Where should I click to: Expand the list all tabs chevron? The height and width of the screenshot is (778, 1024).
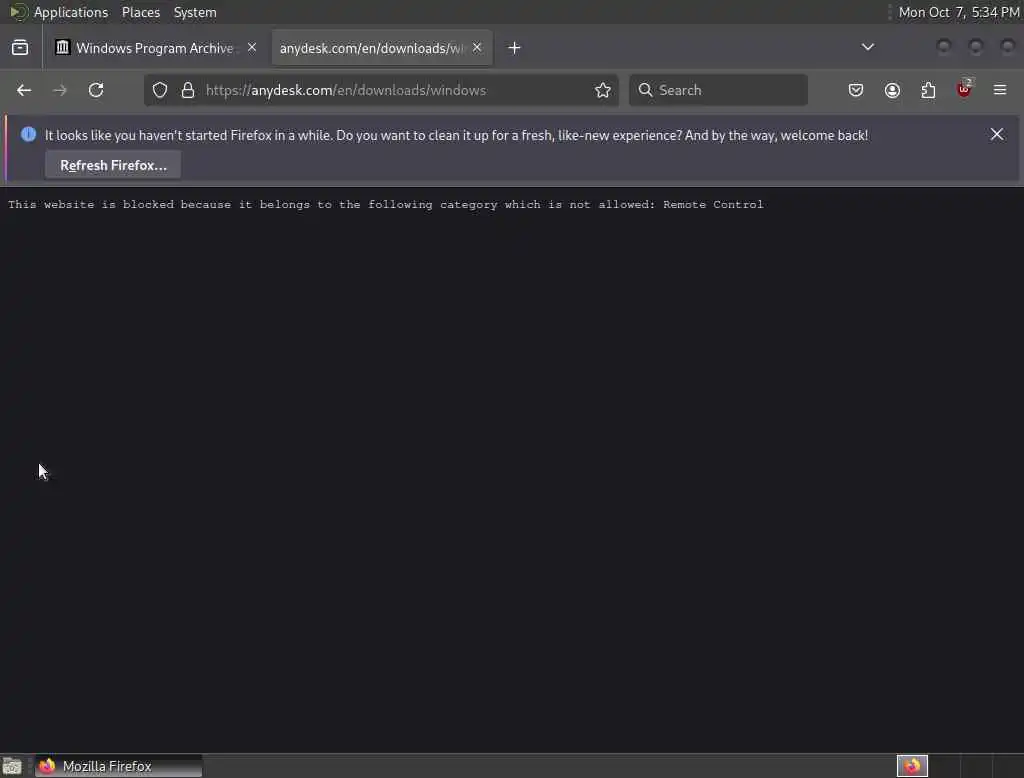[x=867, y=47]
